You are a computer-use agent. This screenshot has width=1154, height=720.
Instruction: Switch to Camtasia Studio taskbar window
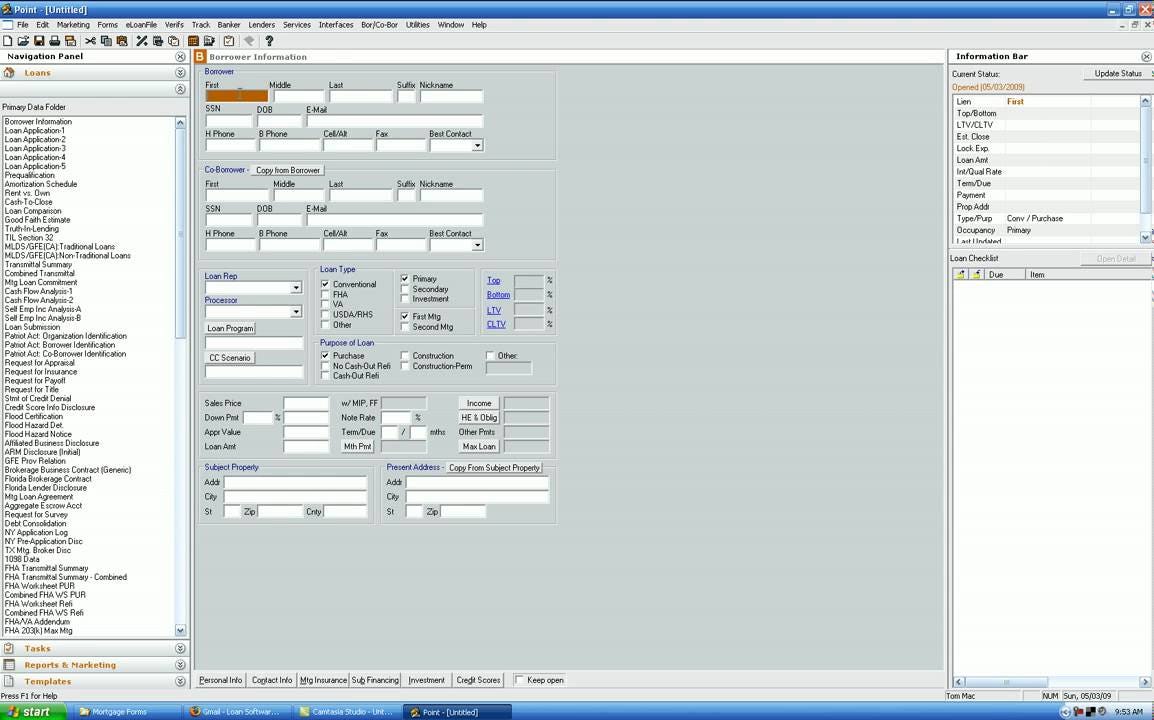tap(347, 712)
